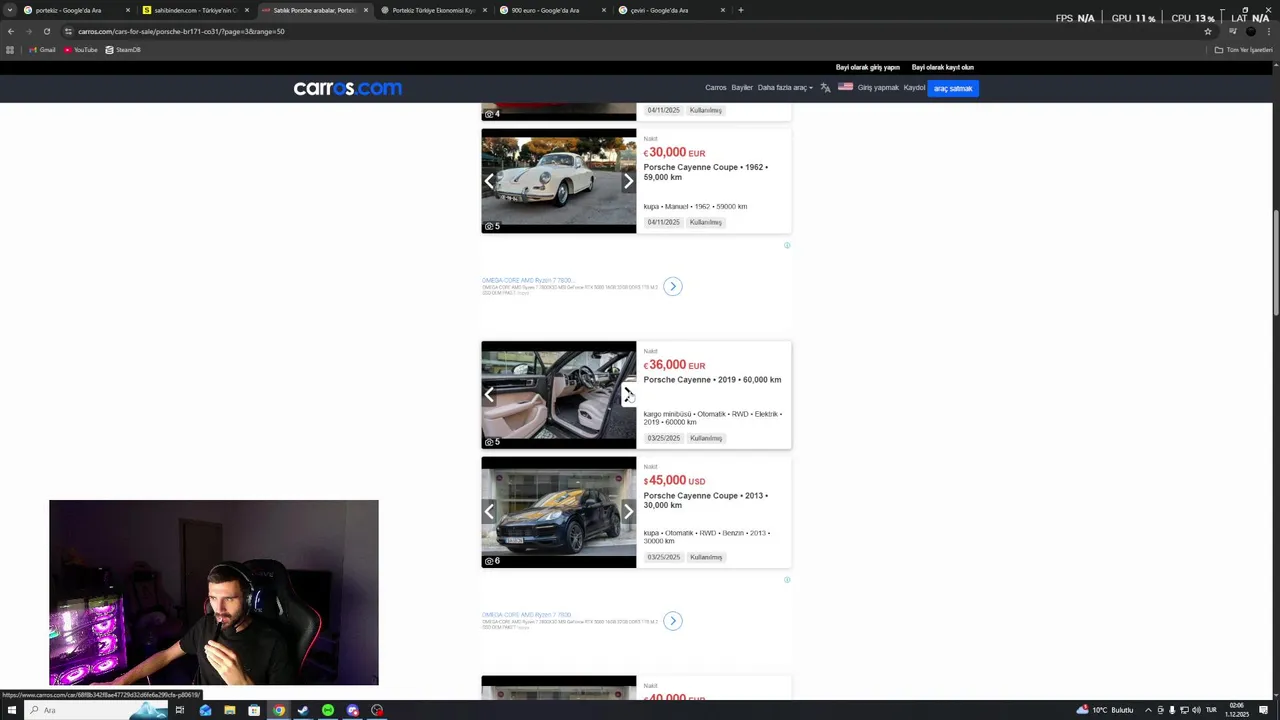The height and width of the screenshot is (720, 1280).
Task: Reload the page with the browser refresh icon
Action: pos(46,31)
